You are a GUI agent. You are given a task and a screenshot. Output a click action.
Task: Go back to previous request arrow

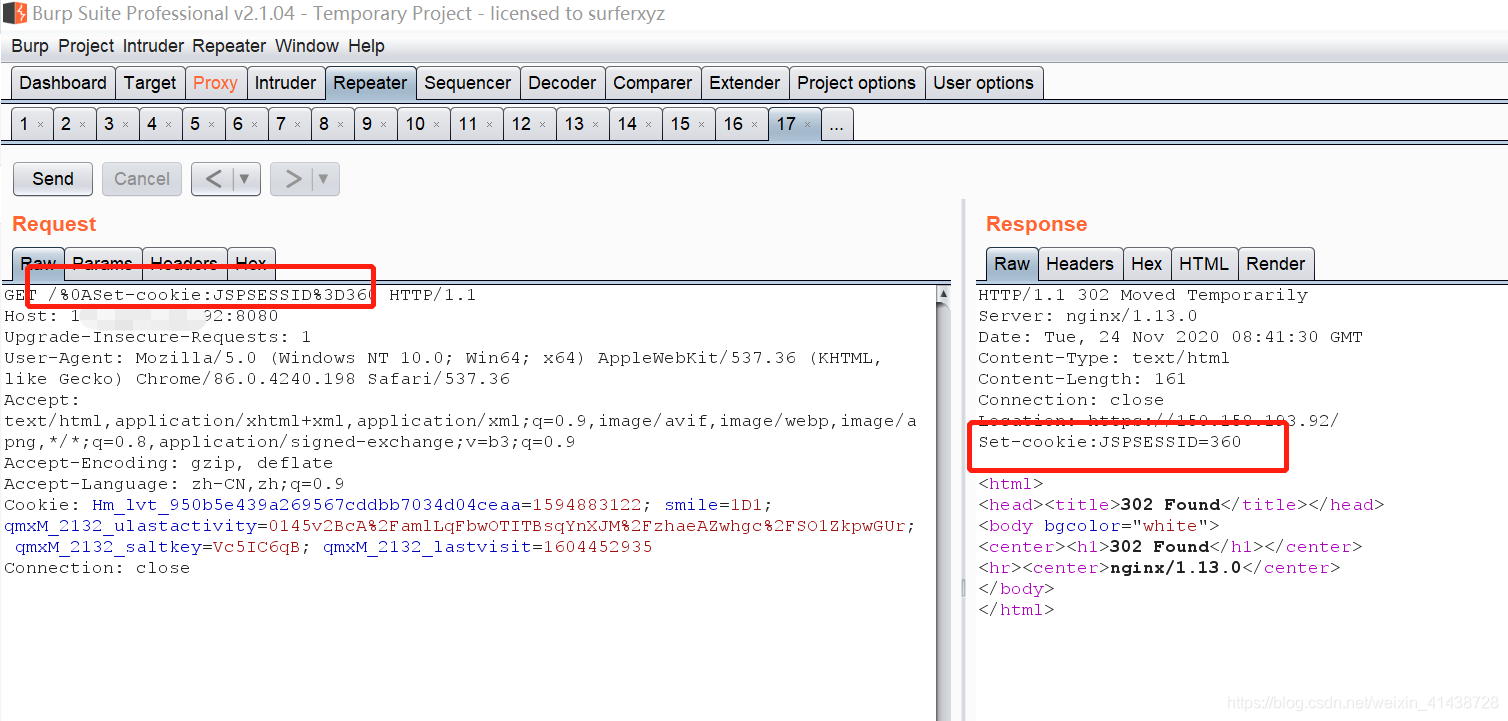[213, 179]
